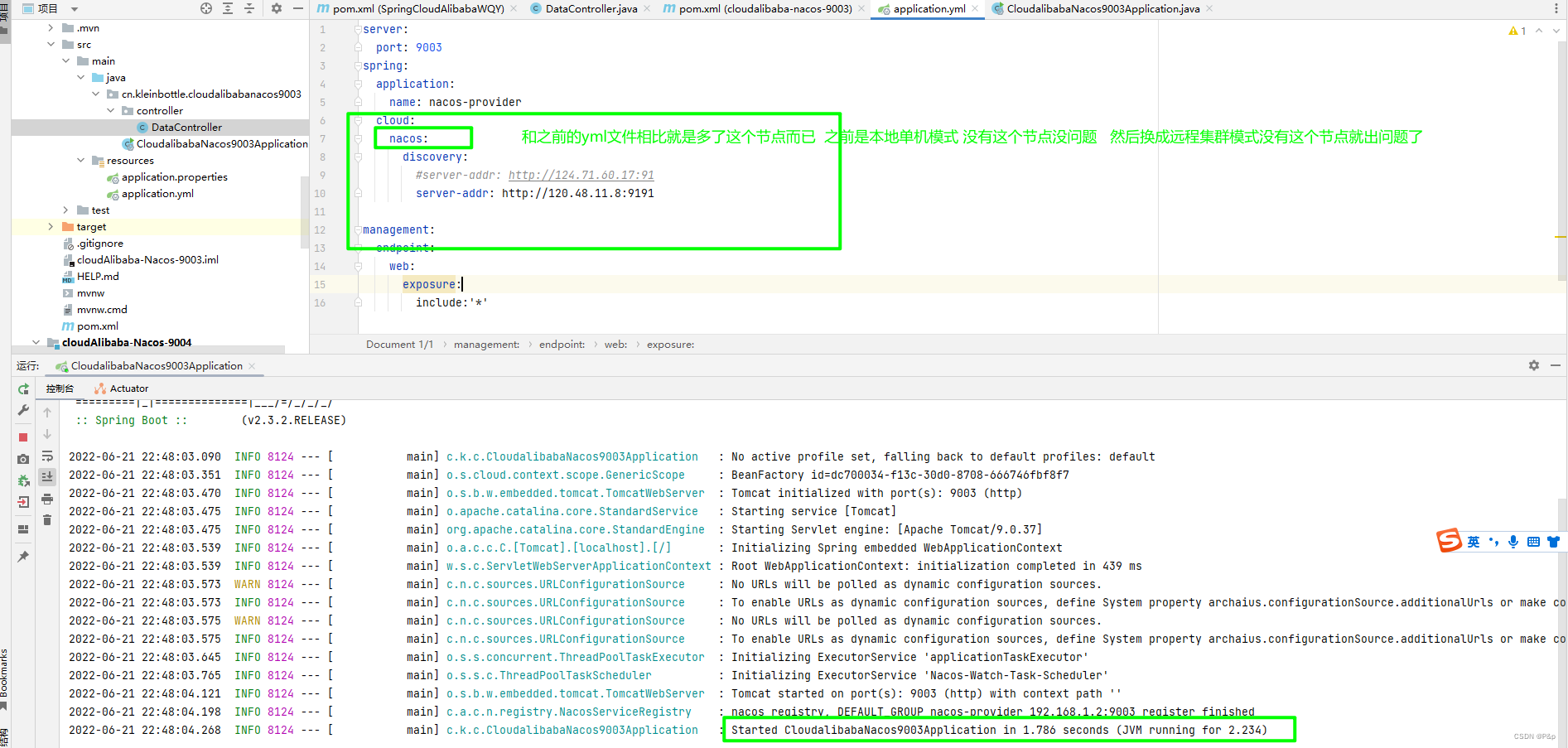Click the http://124.71.60.17:91 link in comment
The width and height of the screenshot is (1568, 748).
(x=581, y=175)
